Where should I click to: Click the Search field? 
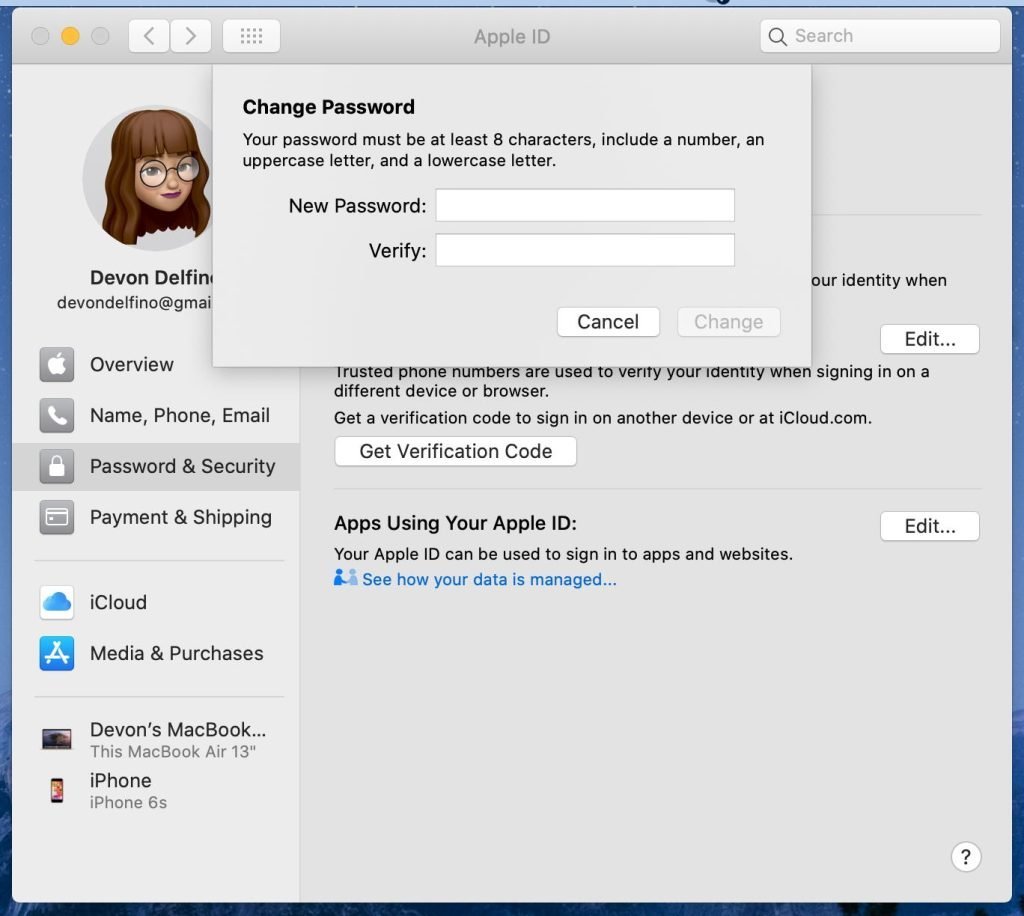pos(880,36)
